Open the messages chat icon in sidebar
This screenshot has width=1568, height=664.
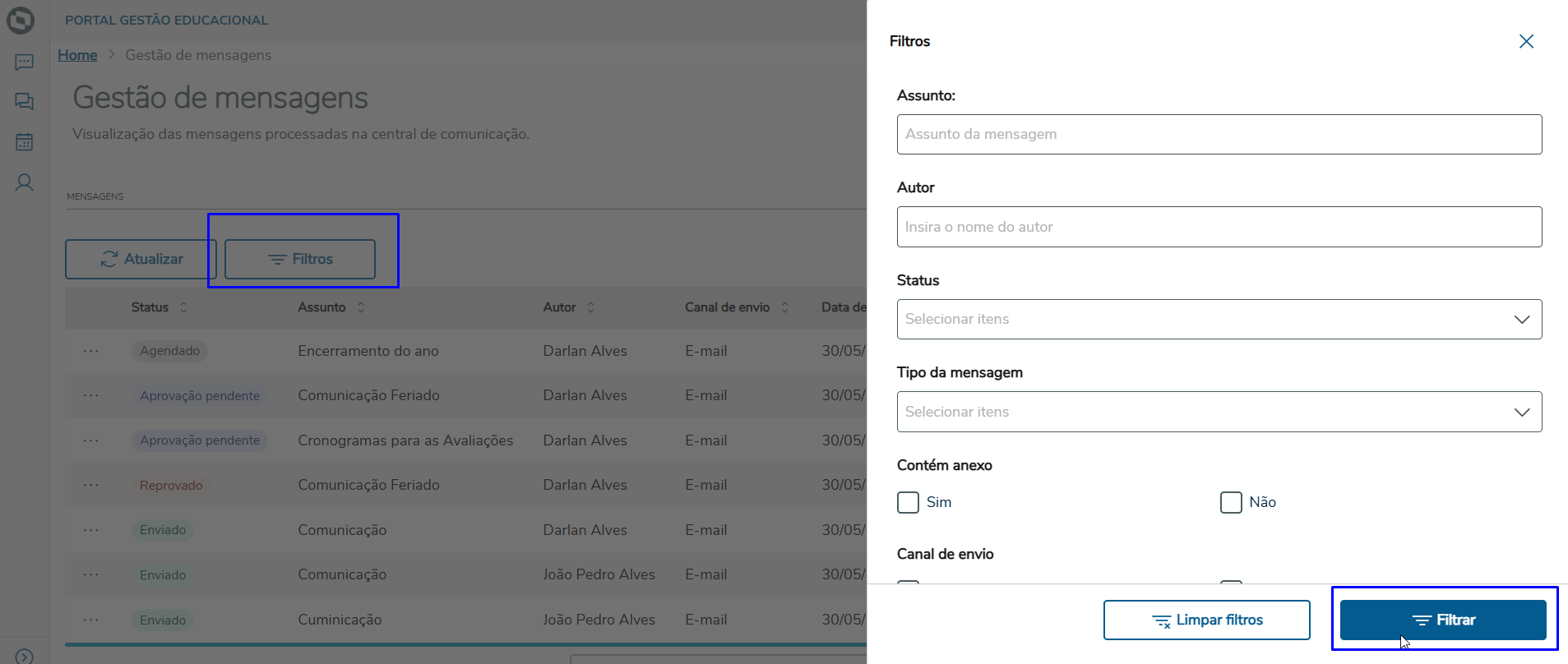[24, 62]
